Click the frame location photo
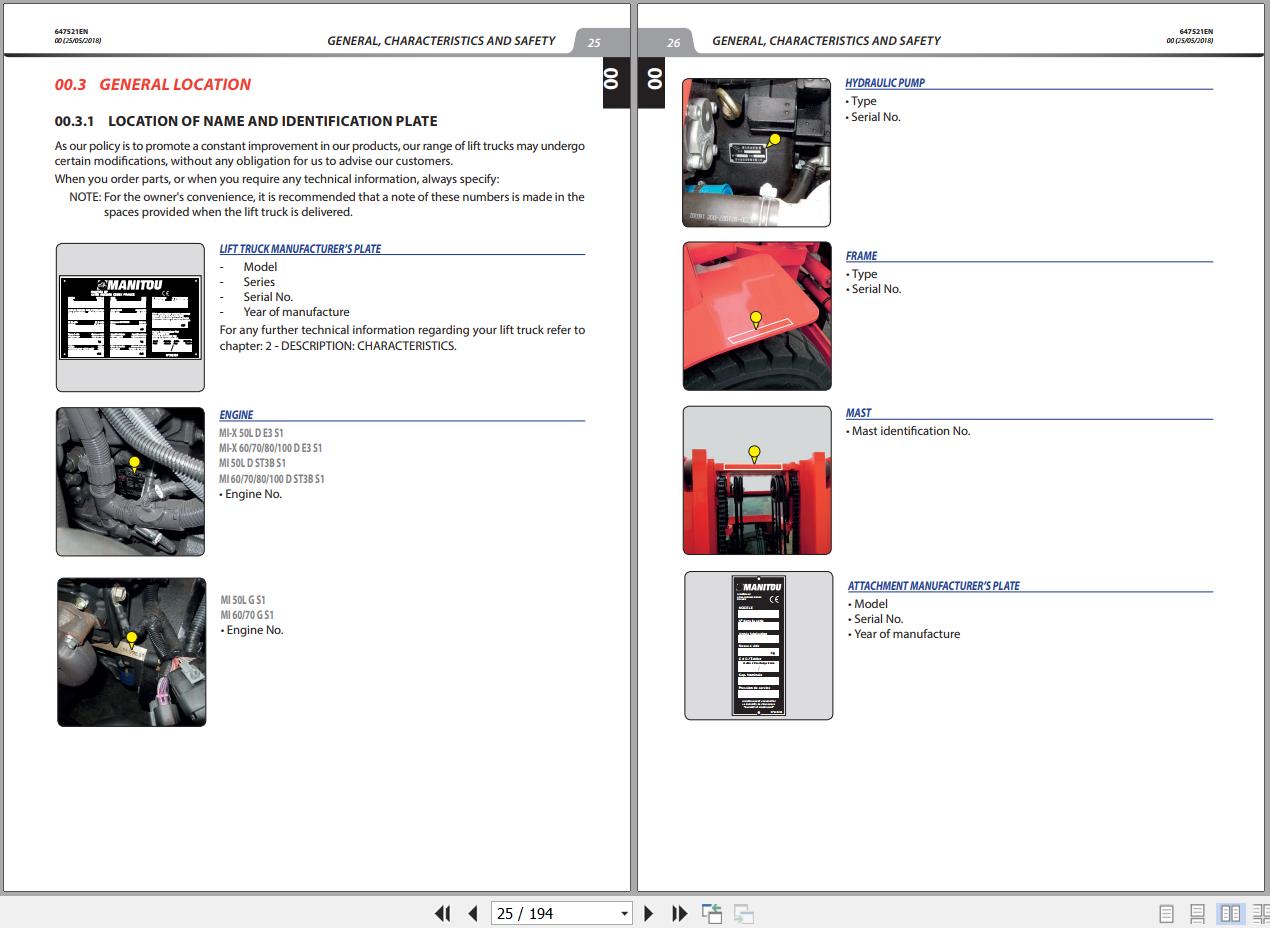This screenshot has width=1270, height=928. pyautogui.click(x=757, y=316)
